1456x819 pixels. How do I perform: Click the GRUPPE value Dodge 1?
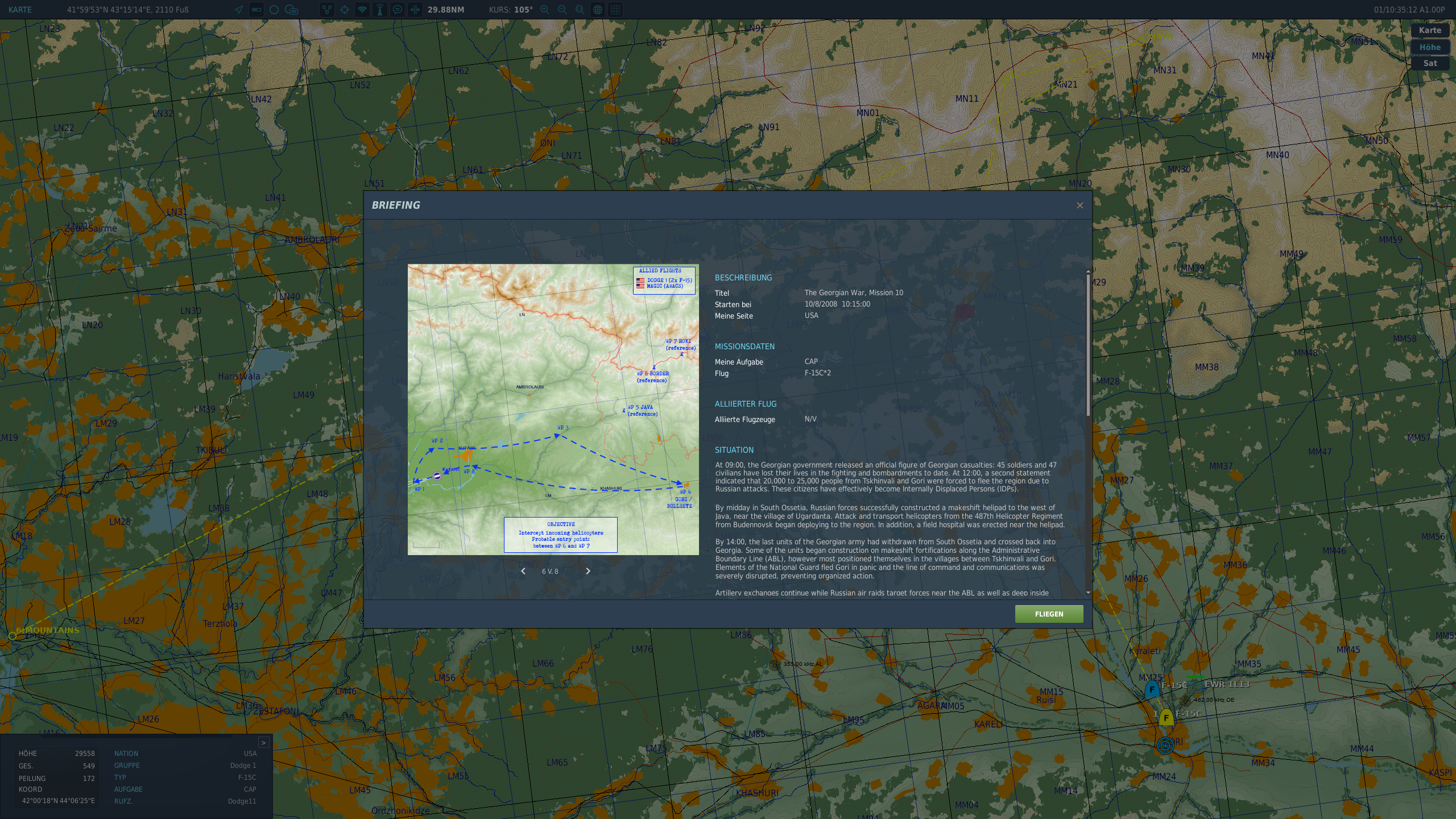(243, 766)
